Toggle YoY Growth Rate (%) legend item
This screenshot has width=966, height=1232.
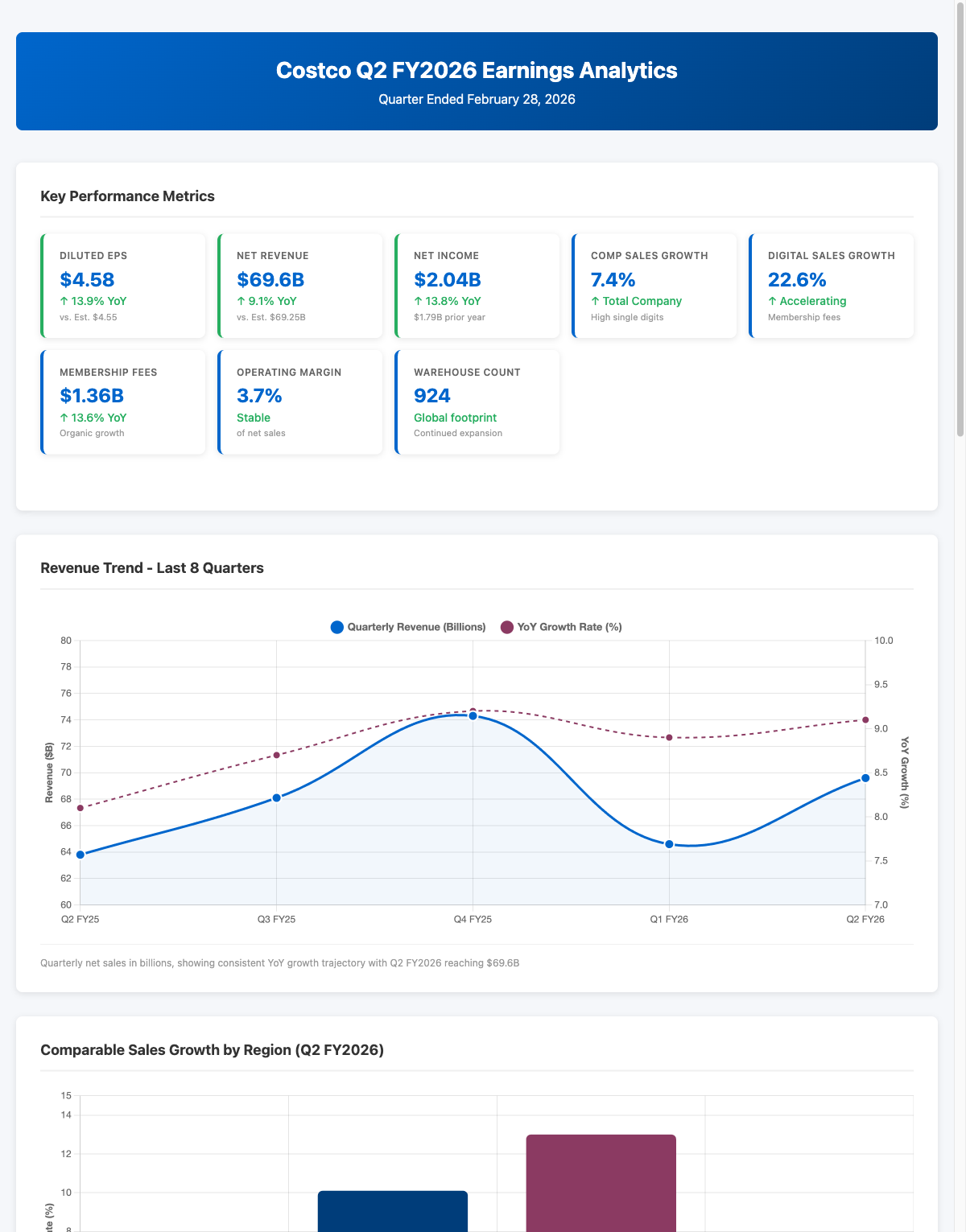click(561, 627)
